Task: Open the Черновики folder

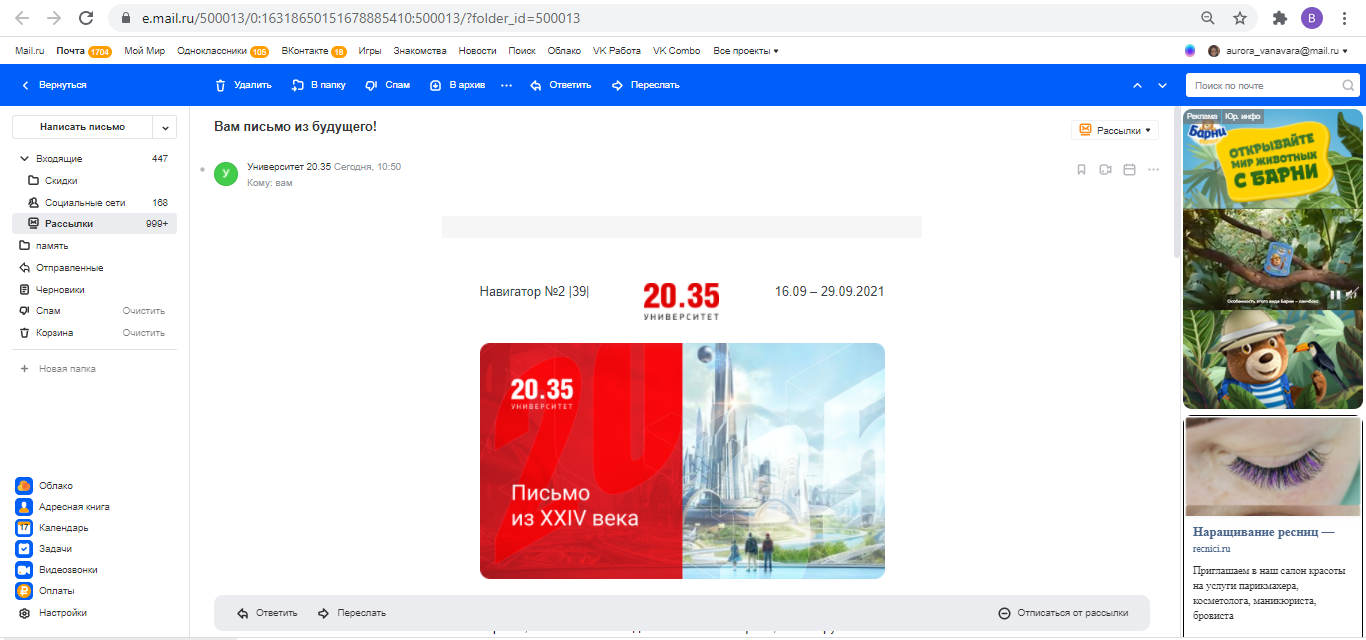Action: (94, 289)
